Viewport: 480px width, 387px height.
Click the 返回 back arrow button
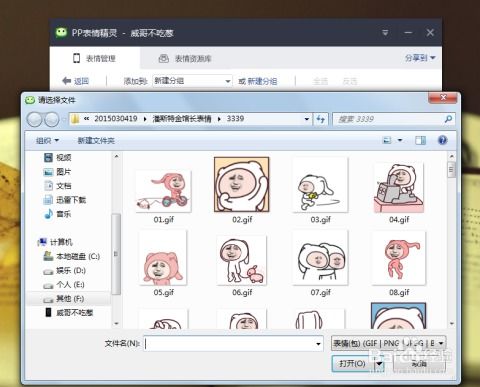click(x=76, y=81)
